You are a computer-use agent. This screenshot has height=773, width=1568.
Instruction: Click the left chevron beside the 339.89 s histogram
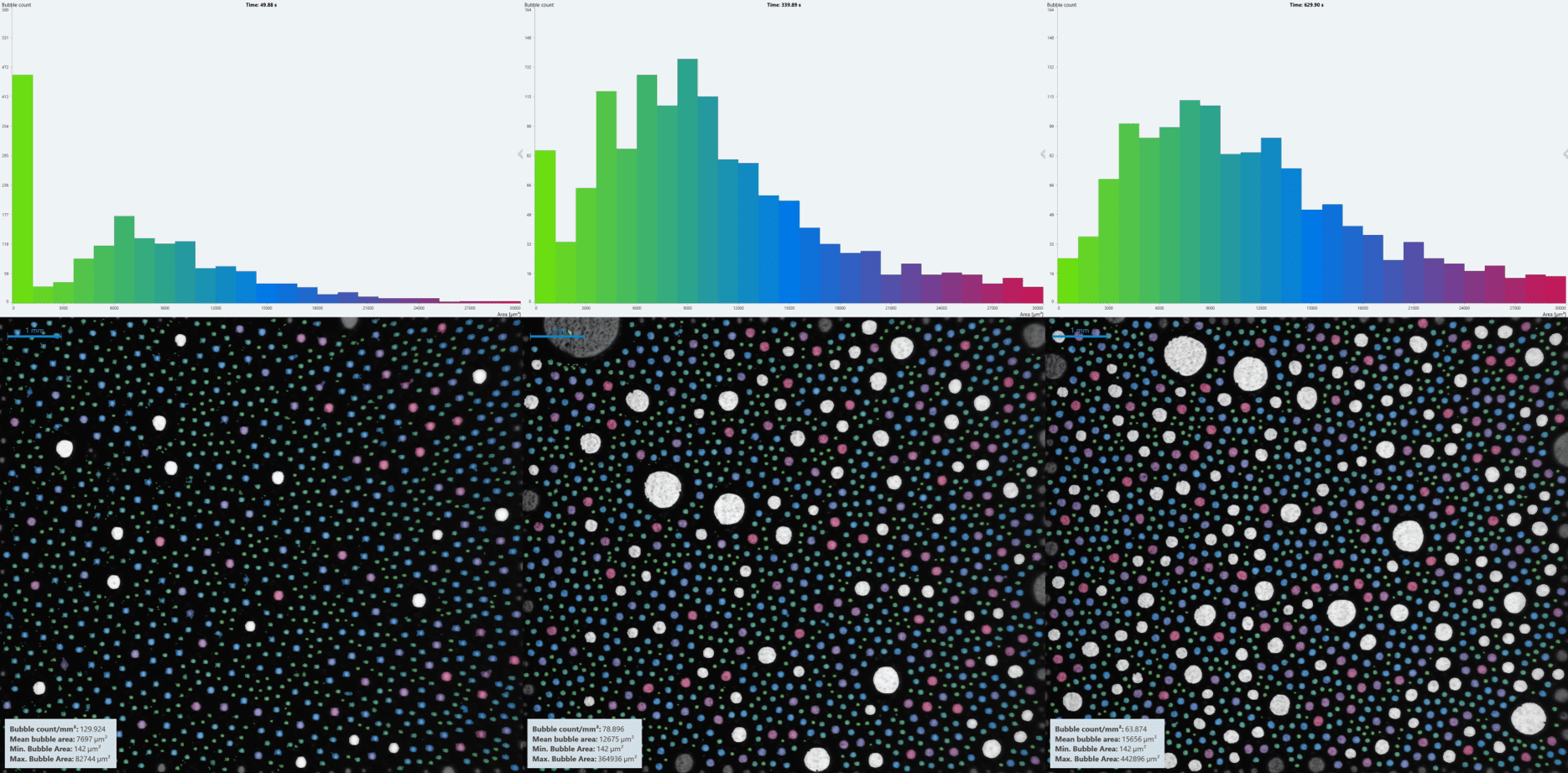[520, 154]
